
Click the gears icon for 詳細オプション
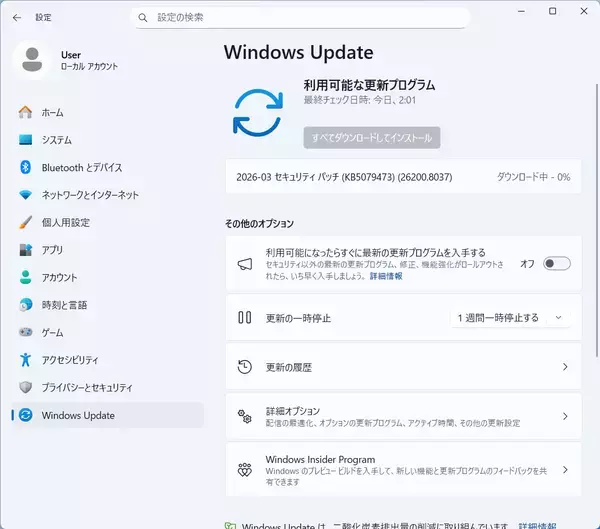[245, 416]
